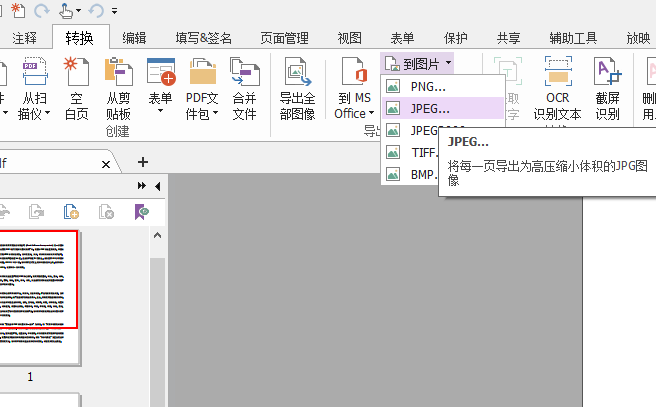Expand 到 MS Office dropdown arrow

tap(372, 113)
